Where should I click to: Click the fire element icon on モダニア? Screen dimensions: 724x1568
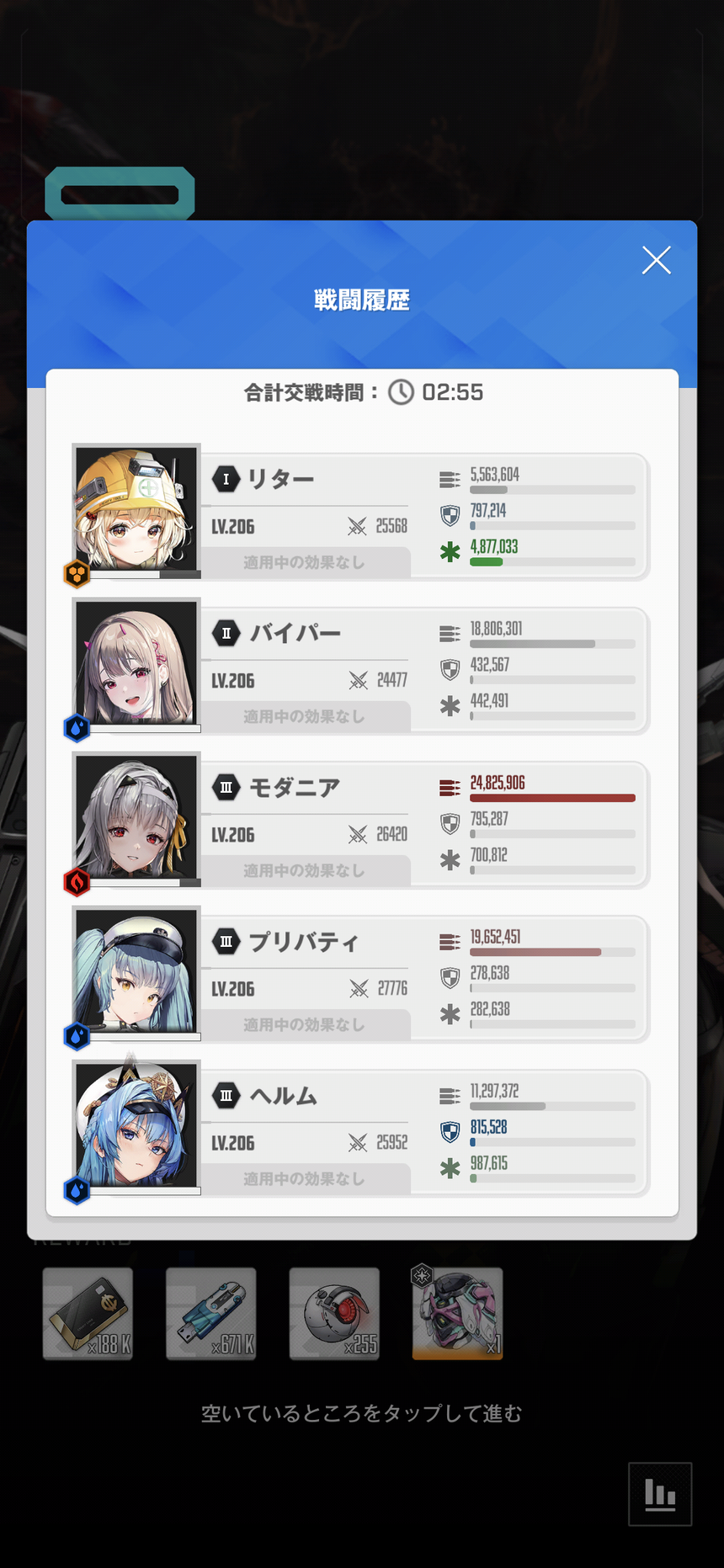(x=77, y=882)
